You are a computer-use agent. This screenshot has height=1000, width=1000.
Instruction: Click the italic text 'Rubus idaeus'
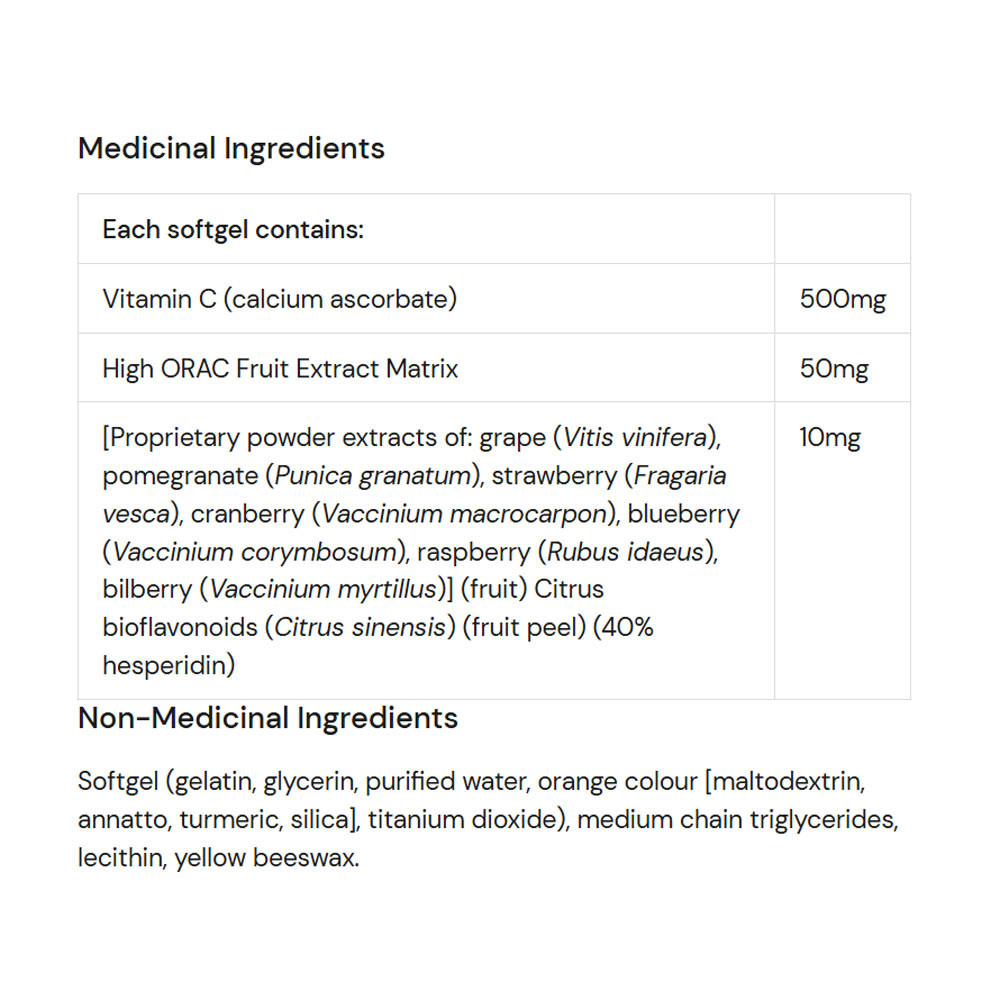click(627, 552)
